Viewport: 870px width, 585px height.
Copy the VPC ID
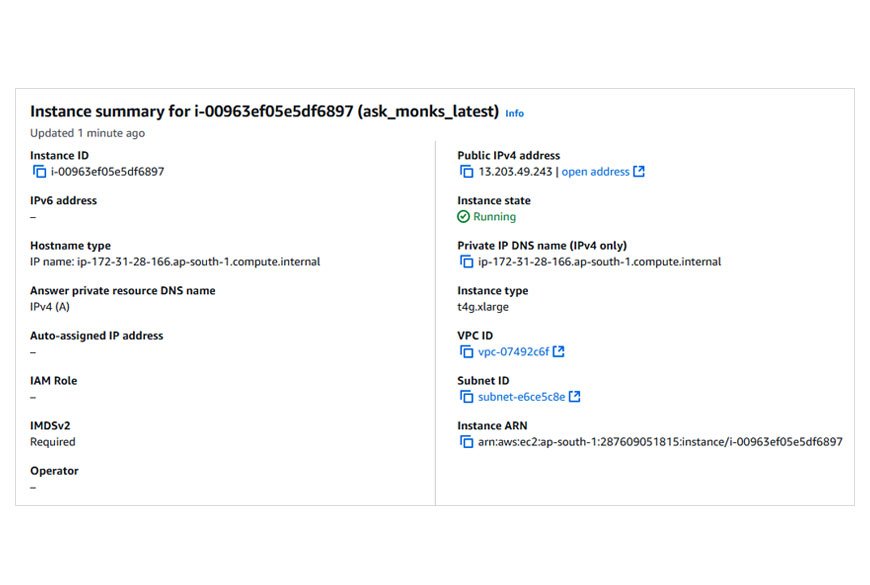pos(466,352)
